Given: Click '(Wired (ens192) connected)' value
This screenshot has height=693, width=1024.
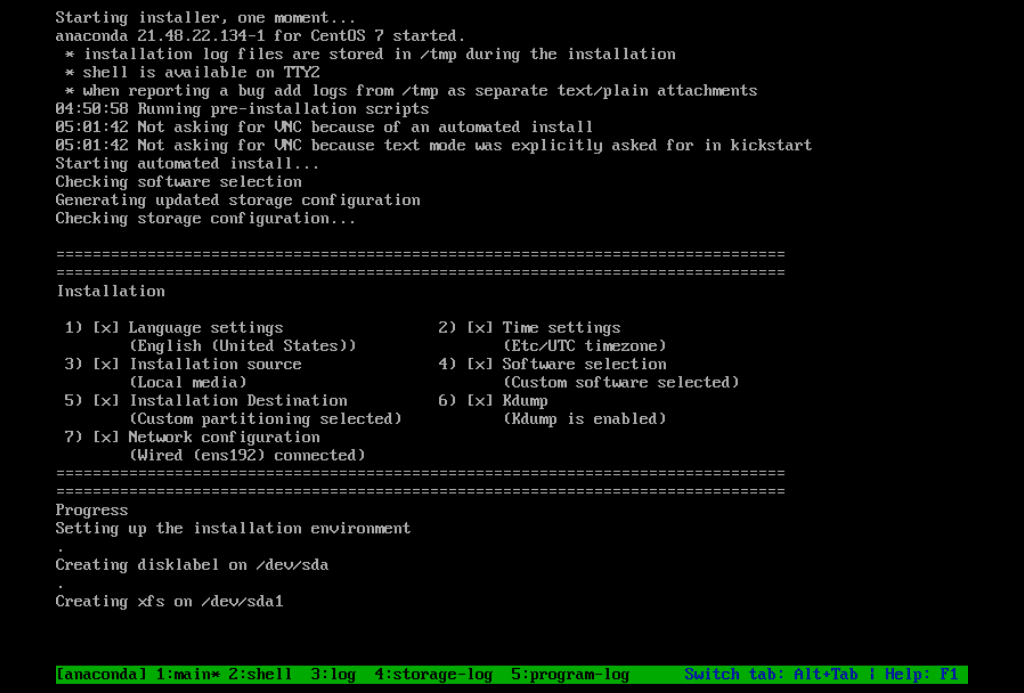Looking at the screenshot, I should coord(248,456).
